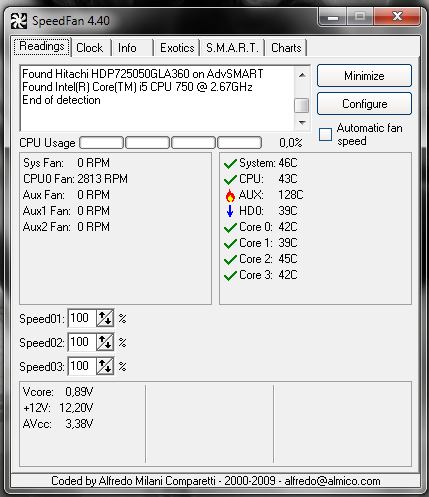Open the Charts tab
The image size is (429, 497).
286,48
